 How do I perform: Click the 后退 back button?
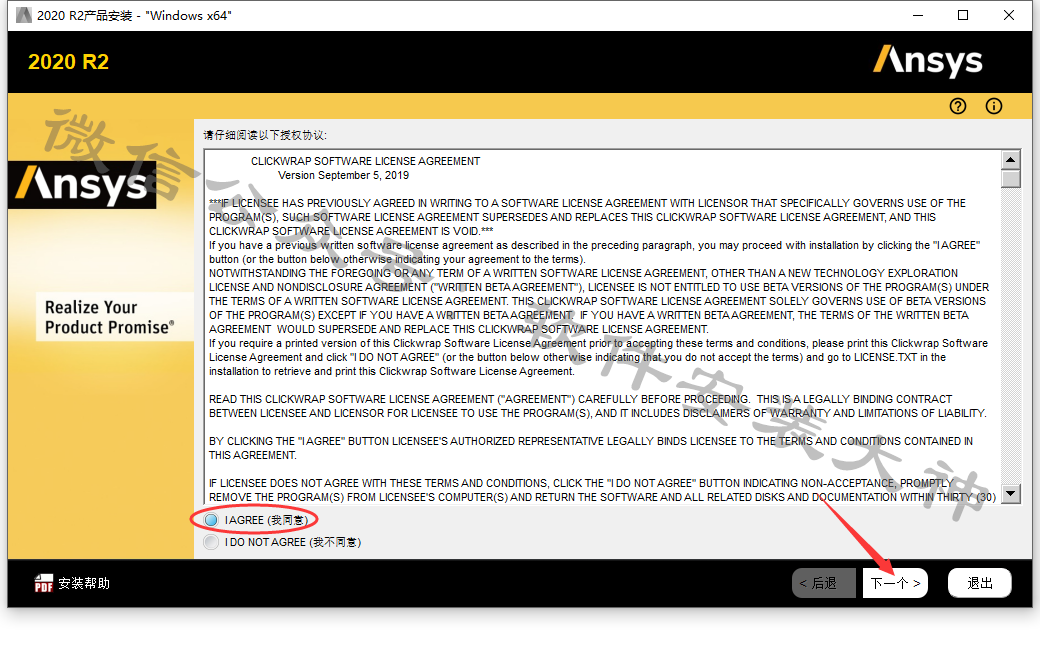coord(824,583)
